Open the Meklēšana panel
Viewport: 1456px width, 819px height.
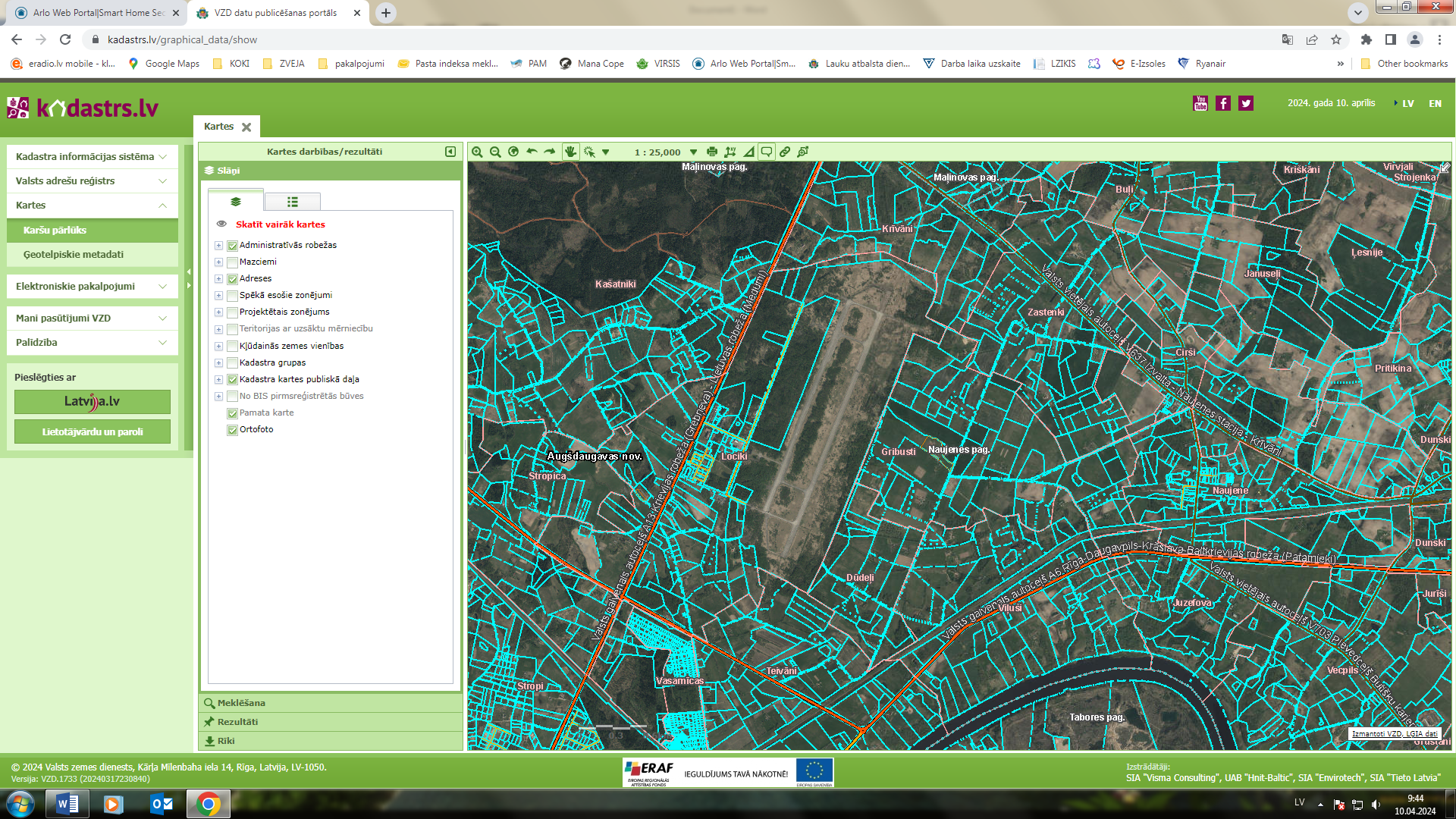click(x=331, y=703)
